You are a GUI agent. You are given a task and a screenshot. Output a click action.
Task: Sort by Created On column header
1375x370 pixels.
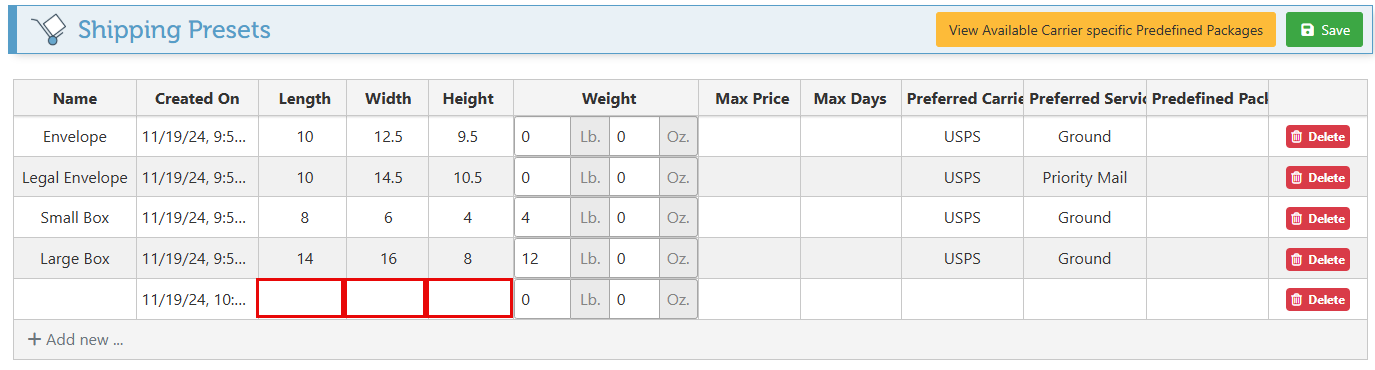(197, 98)
